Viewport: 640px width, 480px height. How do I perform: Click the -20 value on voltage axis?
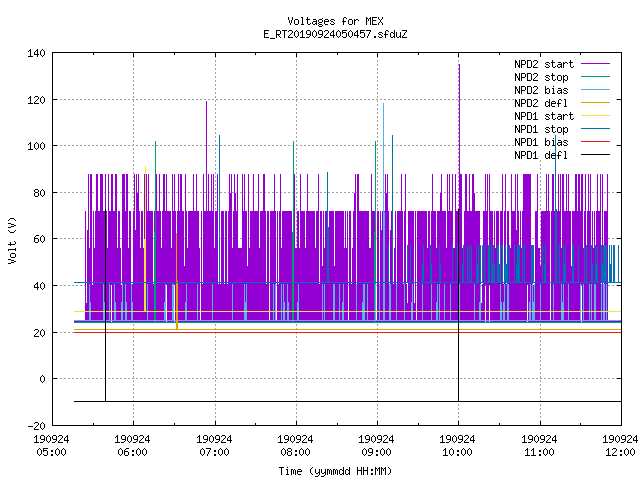36,426
